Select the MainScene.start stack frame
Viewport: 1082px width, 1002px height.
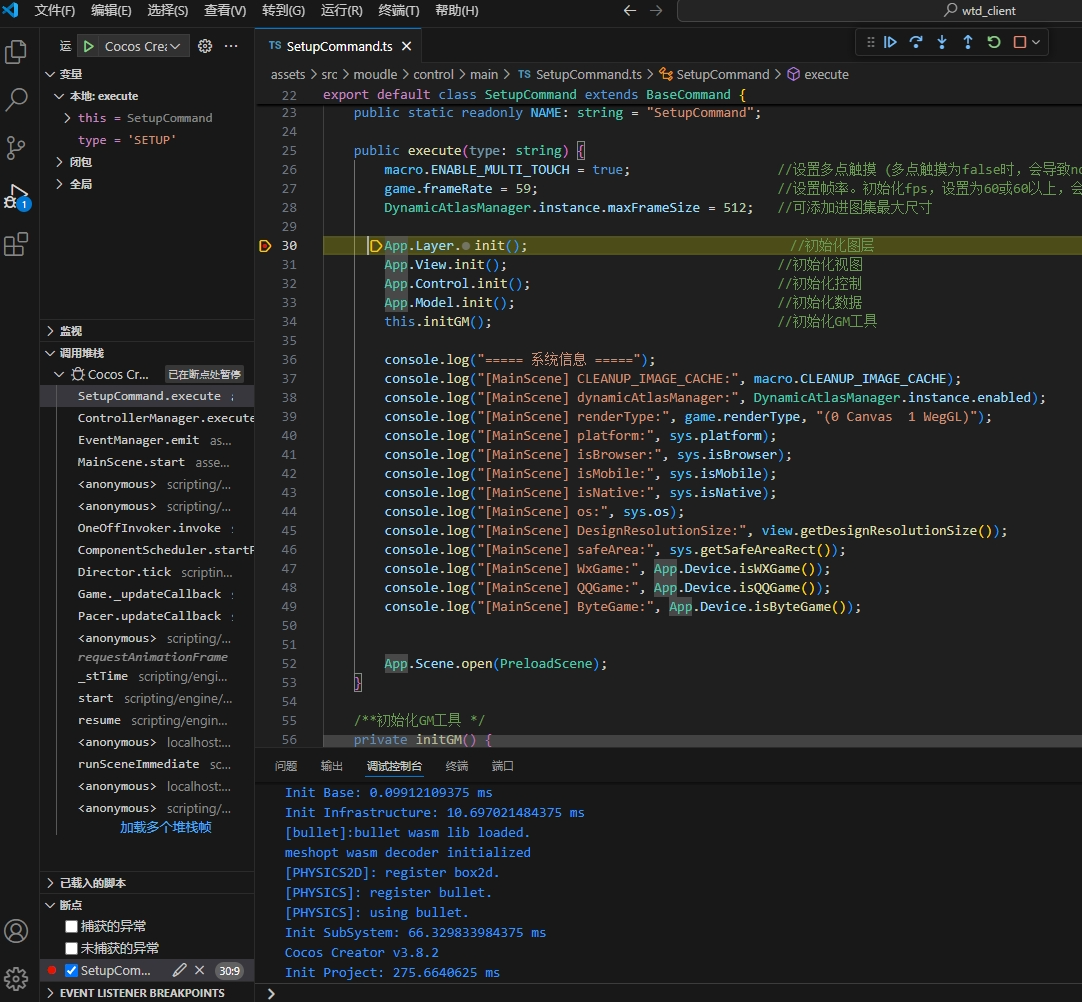[x=131, y=462]
